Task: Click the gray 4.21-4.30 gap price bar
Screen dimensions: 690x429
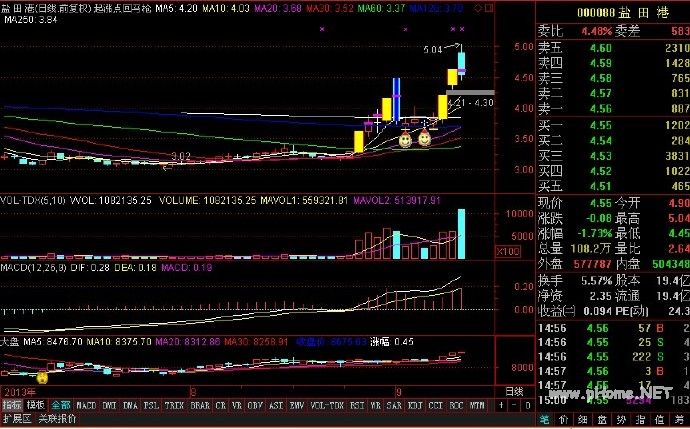Action: (470, 92)
